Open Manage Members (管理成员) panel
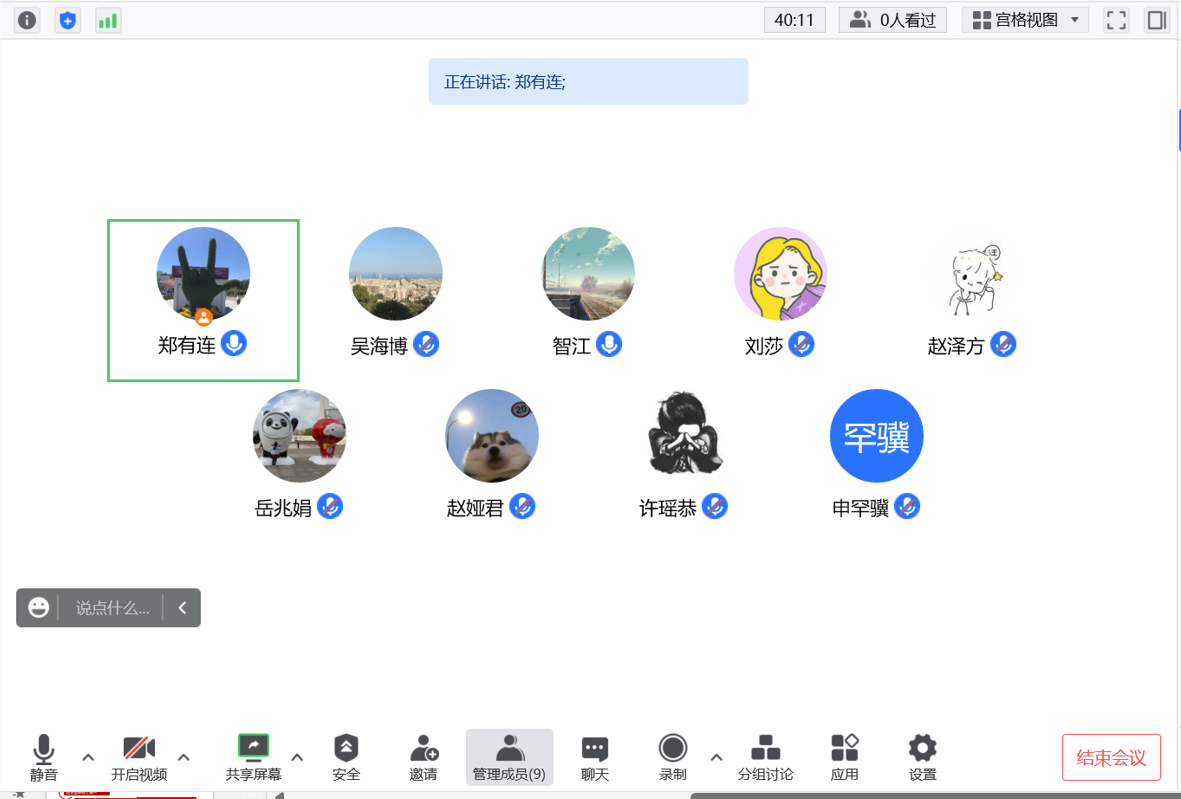The width and height of the screenshot is (1181, 799). [509, 758]
